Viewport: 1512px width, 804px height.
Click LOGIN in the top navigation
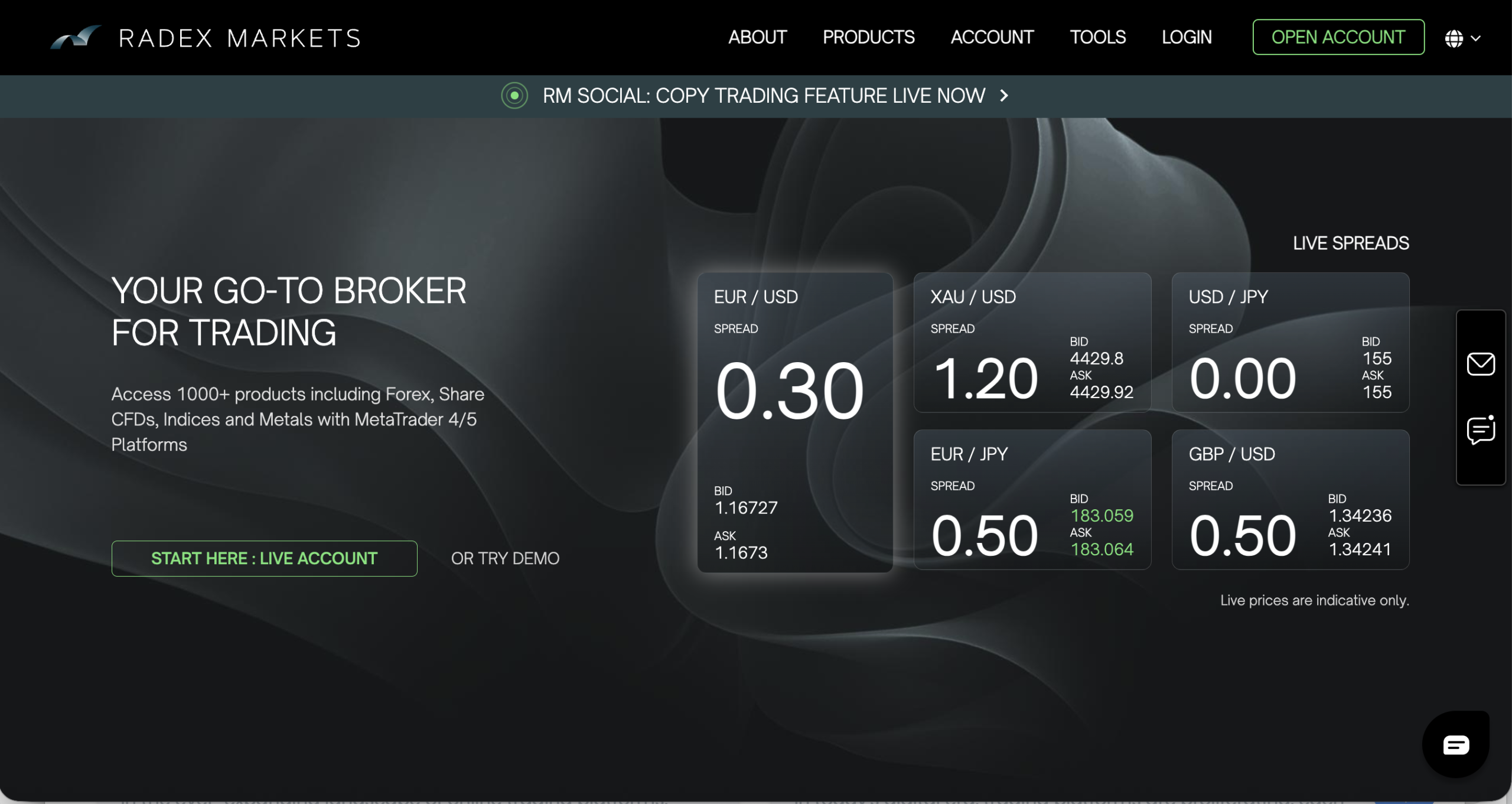coord(1187,37)
